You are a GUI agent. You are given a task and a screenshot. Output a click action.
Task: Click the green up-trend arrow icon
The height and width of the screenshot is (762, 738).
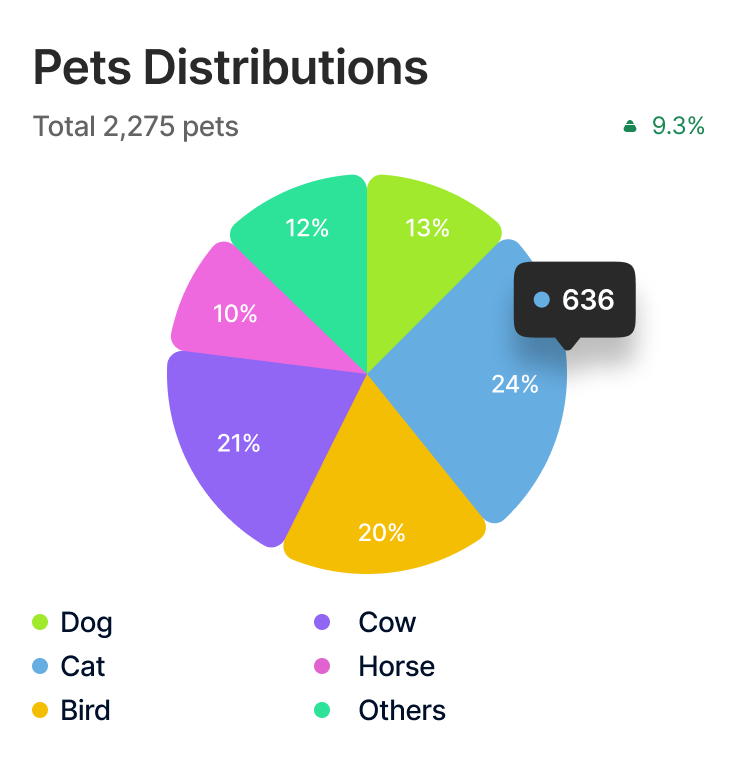click(x=630, y=126)
